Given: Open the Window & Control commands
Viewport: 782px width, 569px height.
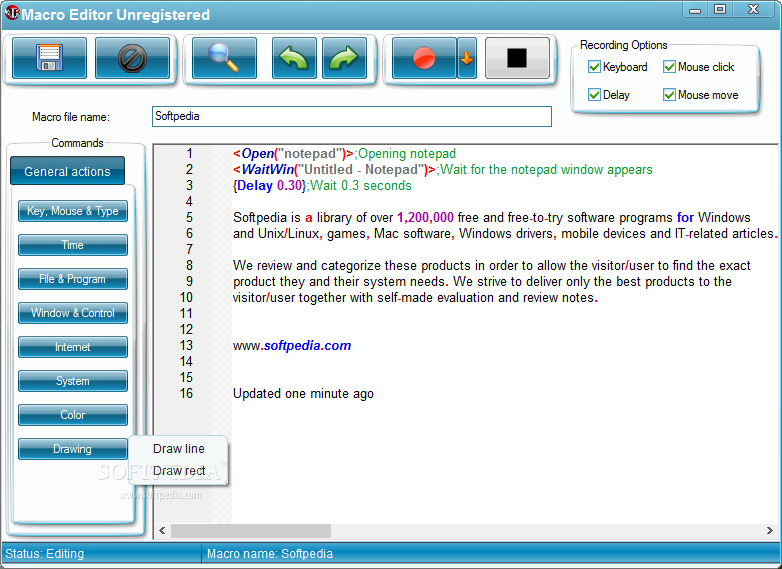Looking at the screenshot, I should coord(73,313).
